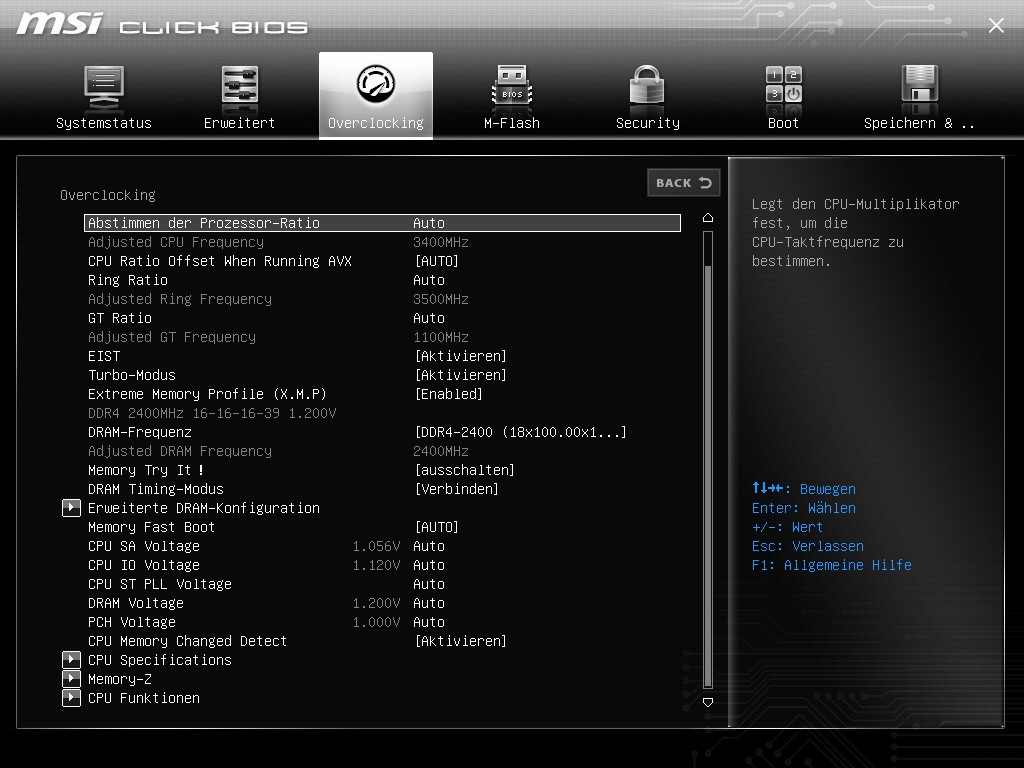Click CPU IO Voltage 1.120V reading
This screenshot has width=1024, height=768.
click(x=376, y=565)
